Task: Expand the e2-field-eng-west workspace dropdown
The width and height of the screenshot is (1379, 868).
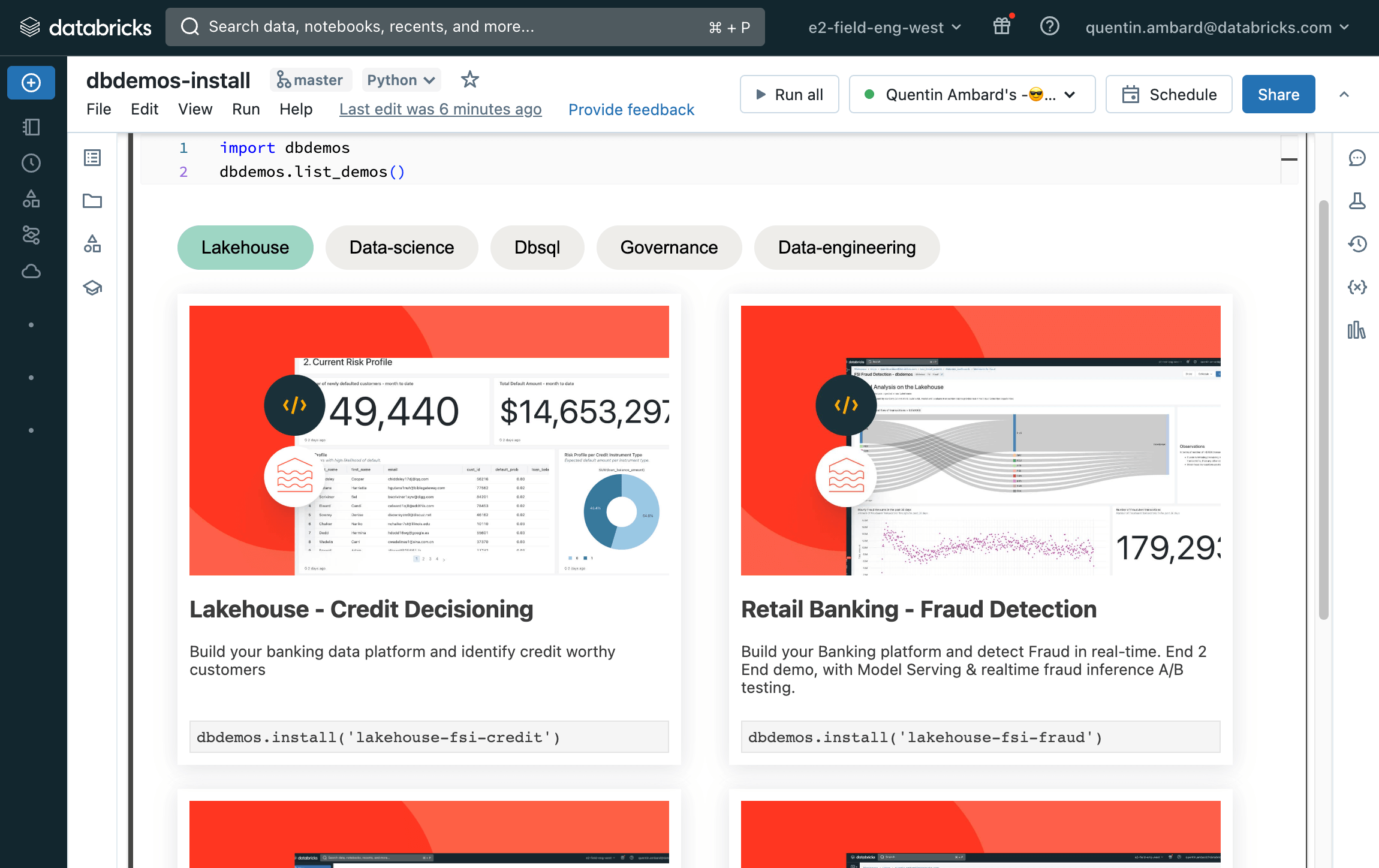Action: [883, 27]
